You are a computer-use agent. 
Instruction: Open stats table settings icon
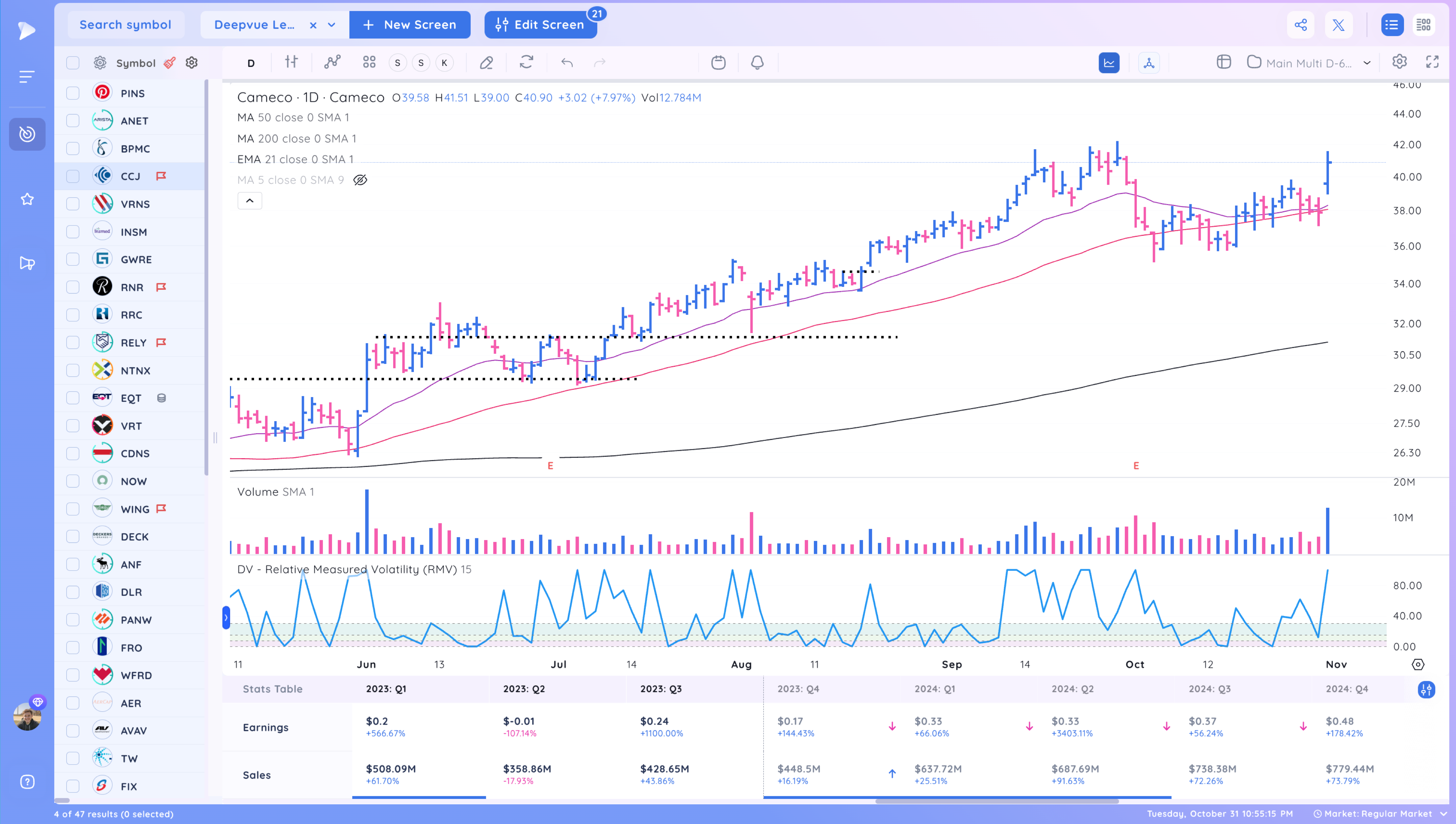point(1426,690)
